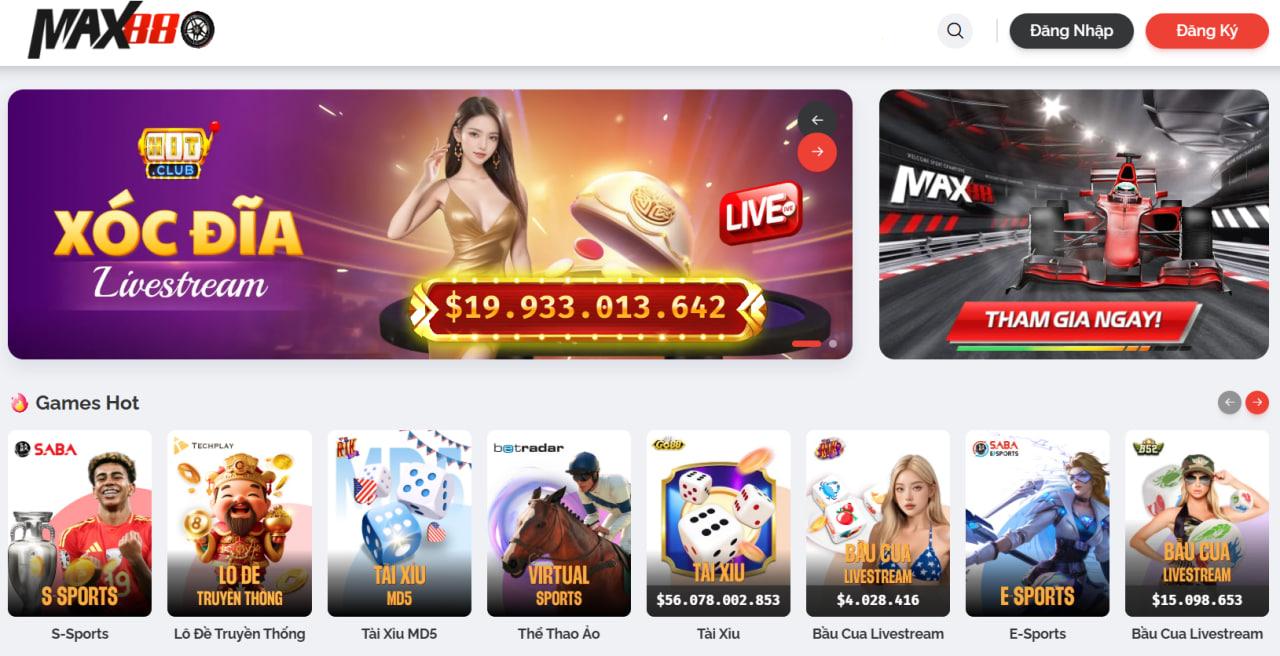Go to next banner slide arrow

pyautogui.click(x=817, y=152)
